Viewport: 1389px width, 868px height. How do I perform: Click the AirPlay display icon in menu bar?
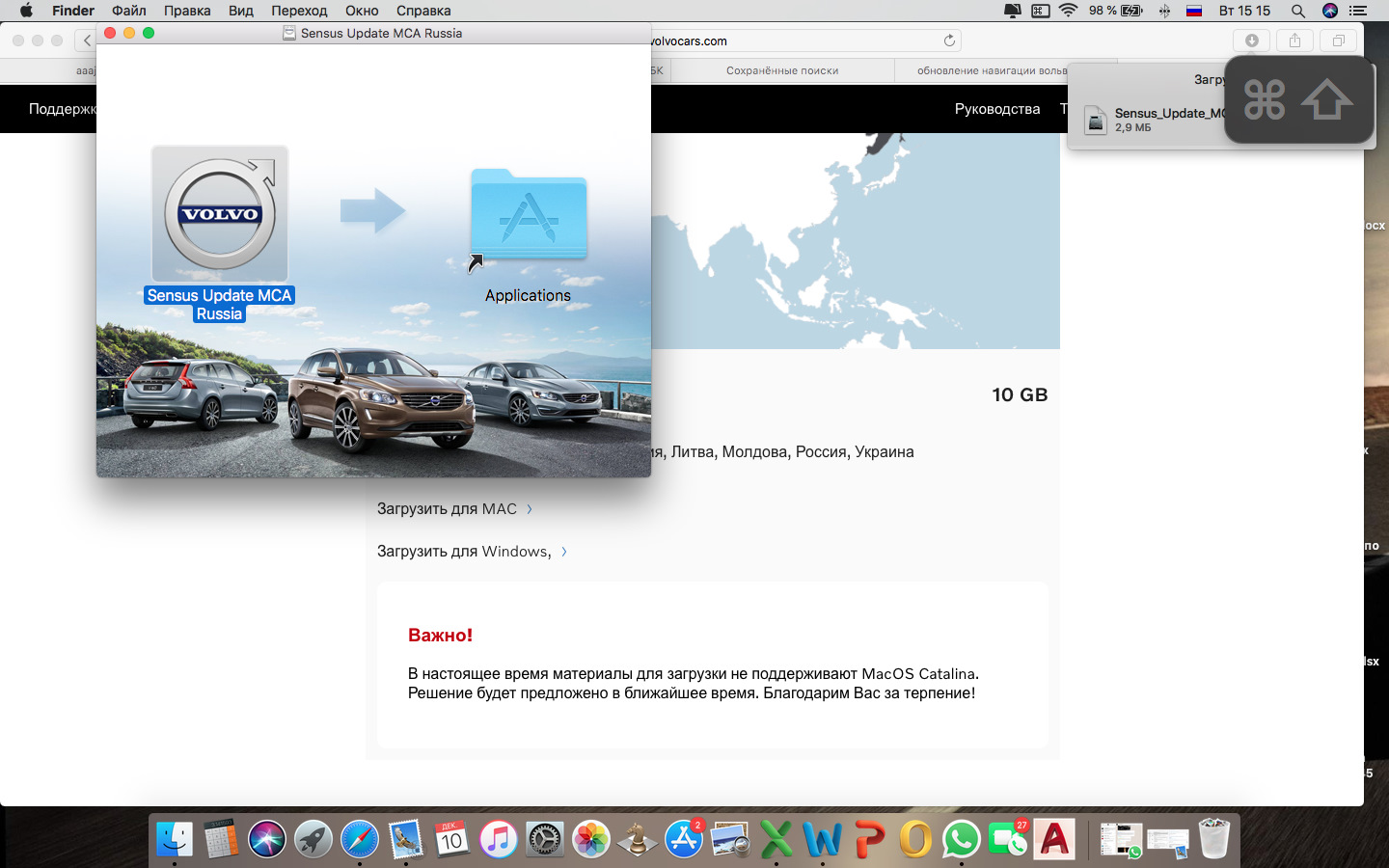[1013, 11]
